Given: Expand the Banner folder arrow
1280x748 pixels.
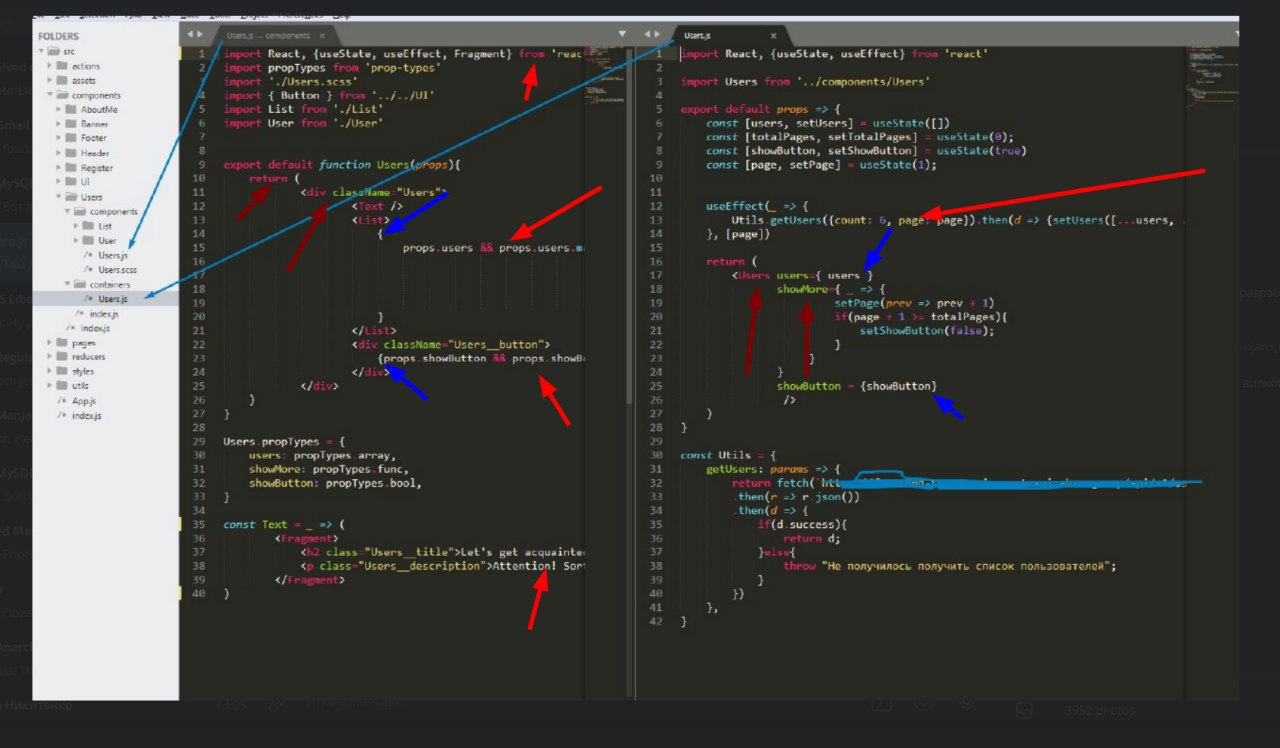Looking at the screenshot, I should click(x=58, y=124).
